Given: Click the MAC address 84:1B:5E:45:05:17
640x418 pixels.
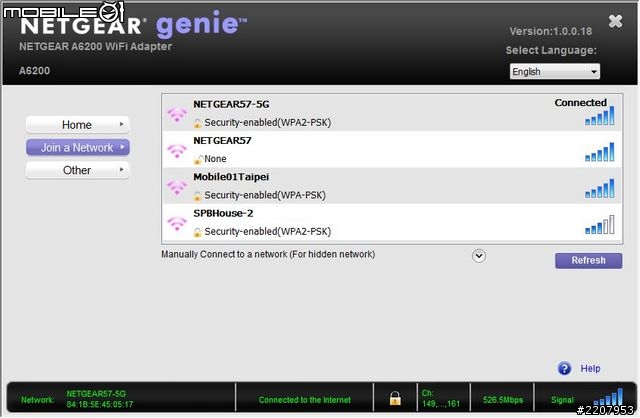Looking at the screenshot, I should 100,404.
